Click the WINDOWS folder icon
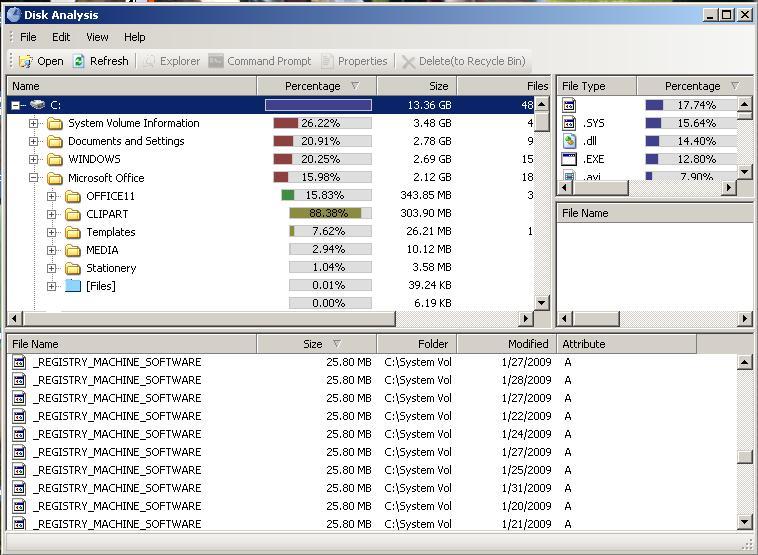 [55, 159]
